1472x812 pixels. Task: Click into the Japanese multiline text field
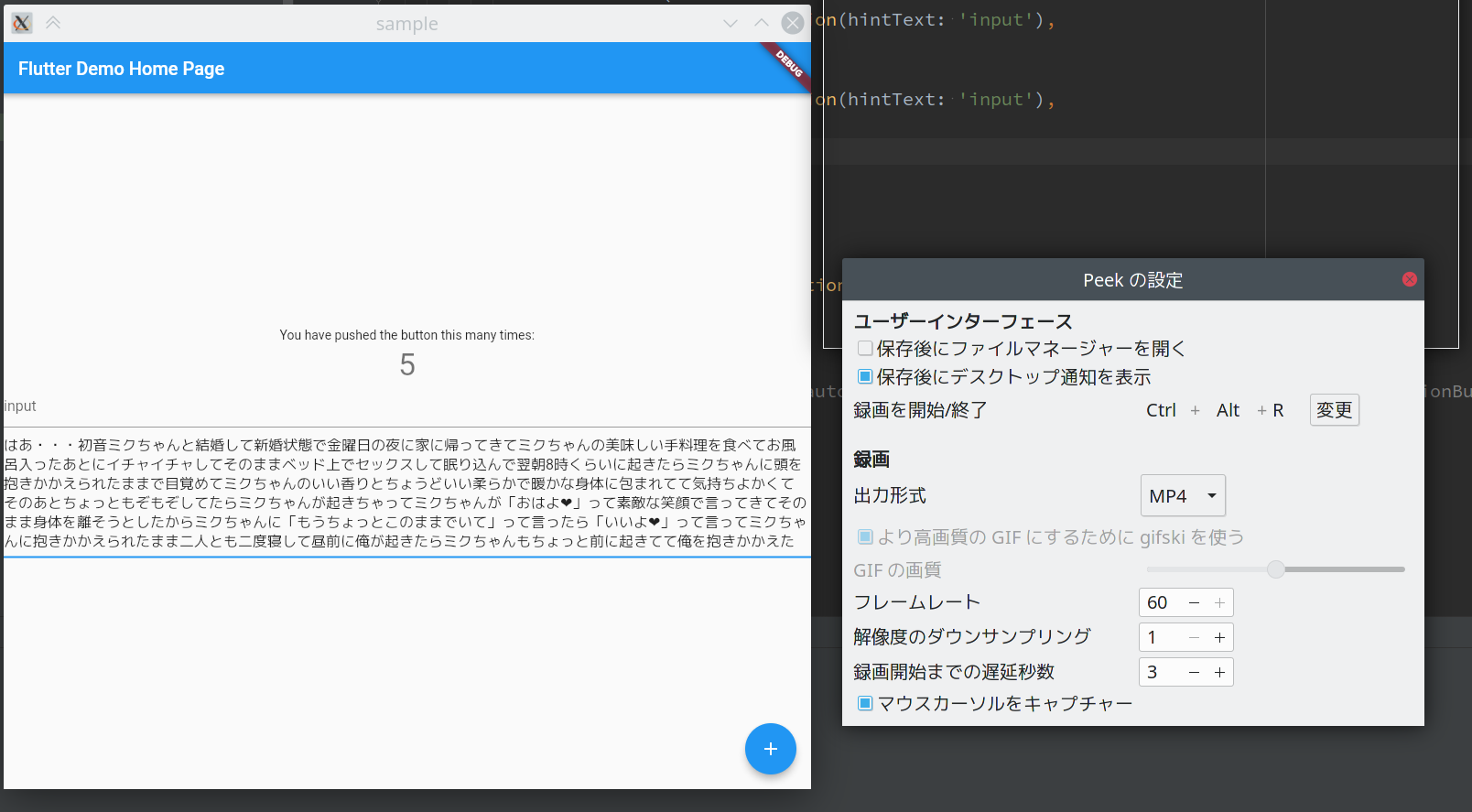[x=406, y=493]
